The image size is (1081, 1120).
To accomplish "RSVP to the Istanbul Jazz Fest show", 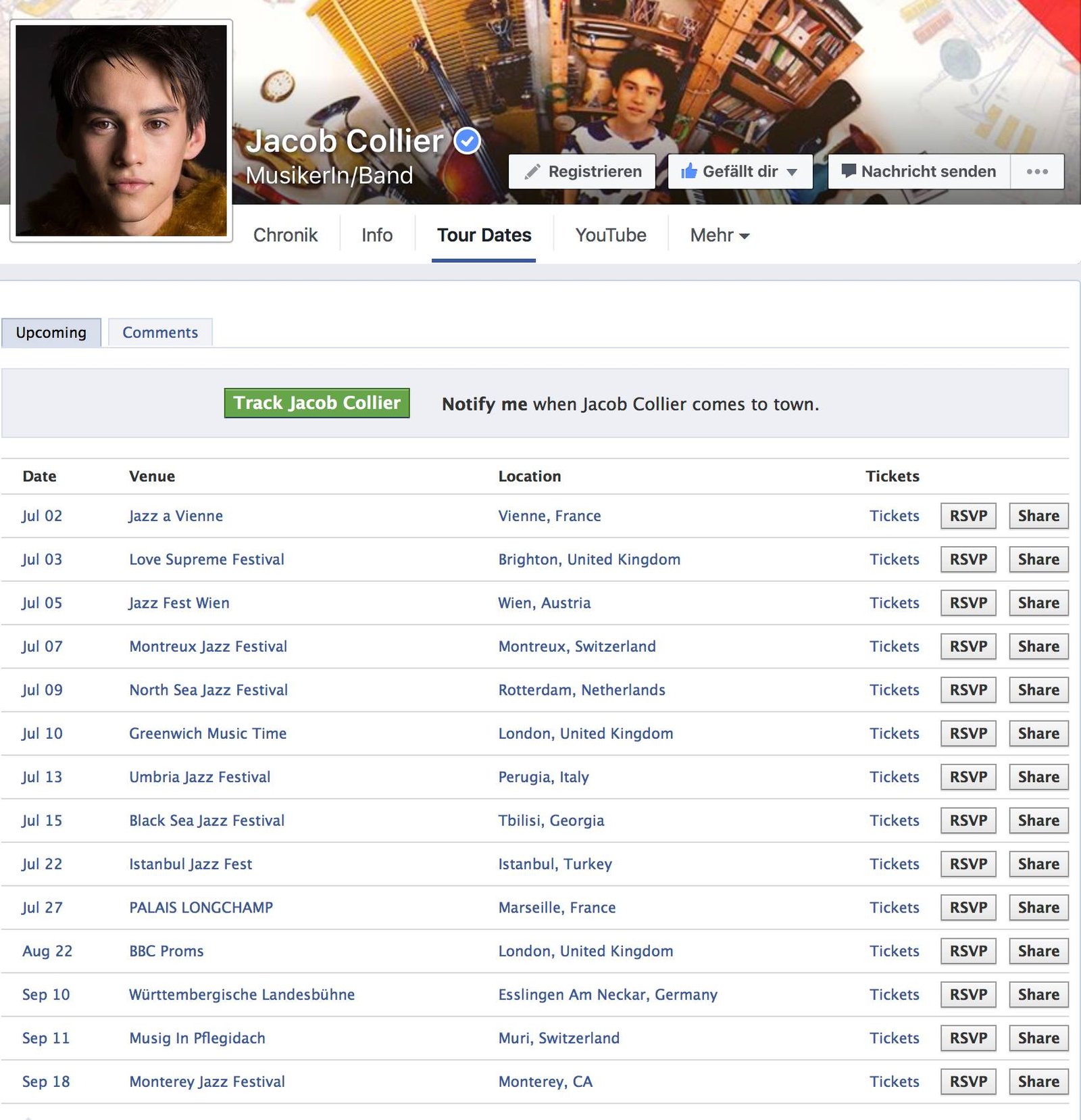I will coord(967,864).
